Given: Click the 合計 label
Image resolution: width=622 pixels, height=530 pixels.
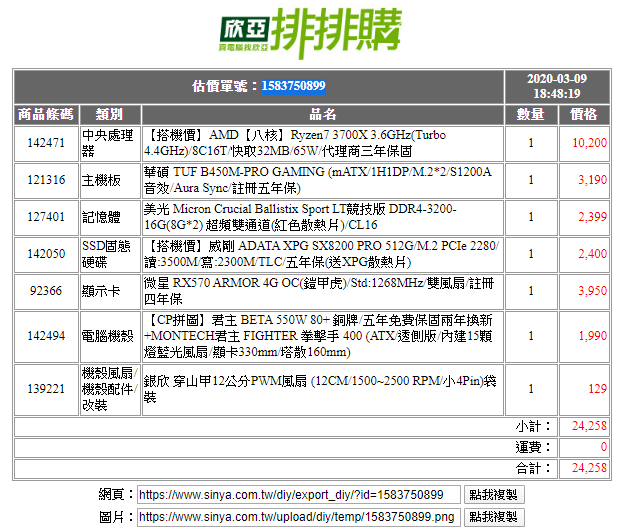Looking at the screenshot, I should tap(534, 469).
